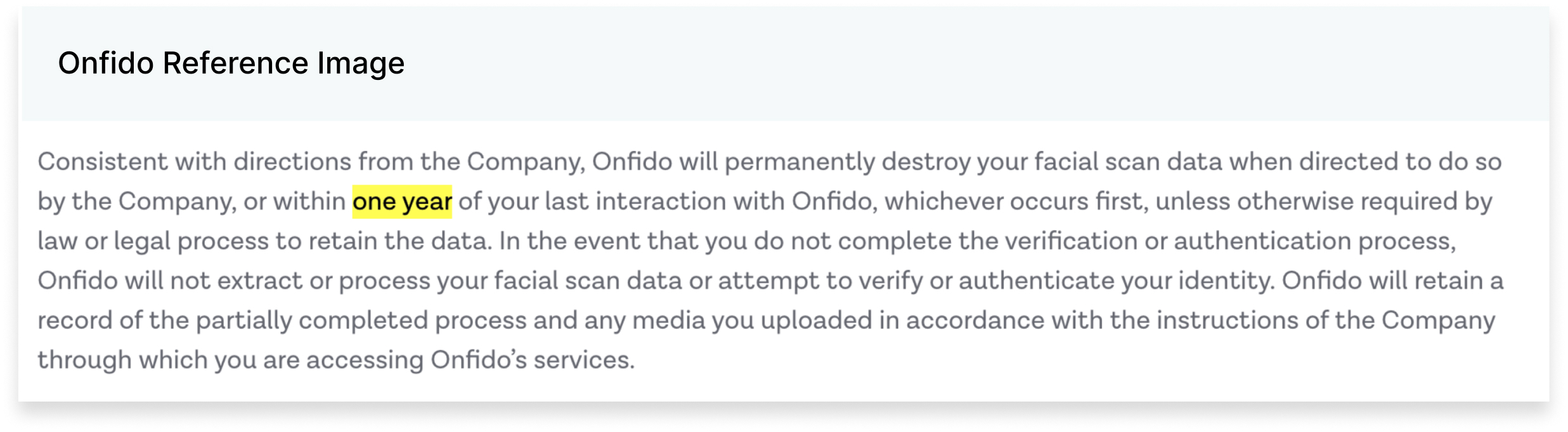The width and height of the screenshot is (1568, 432).
Task: Click 'whichever occurs first' in second line
Action: [1015, 202]
